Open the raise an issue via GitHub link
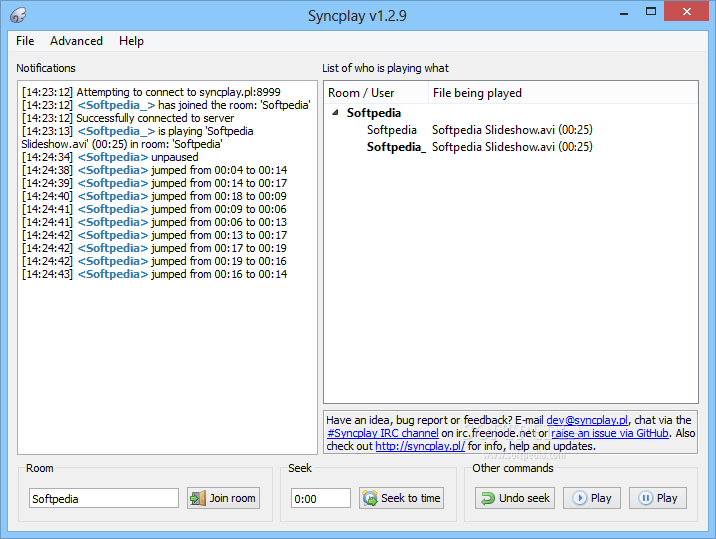Screen dimensions: 716x539 click(610, 433)
